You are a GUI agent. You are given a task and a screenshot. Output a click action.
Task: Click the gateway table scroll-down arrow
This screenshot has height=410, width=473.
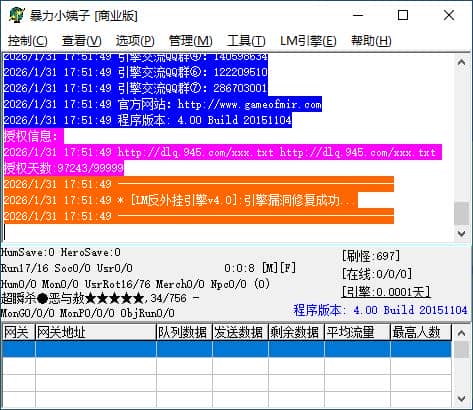pos(461,398)
